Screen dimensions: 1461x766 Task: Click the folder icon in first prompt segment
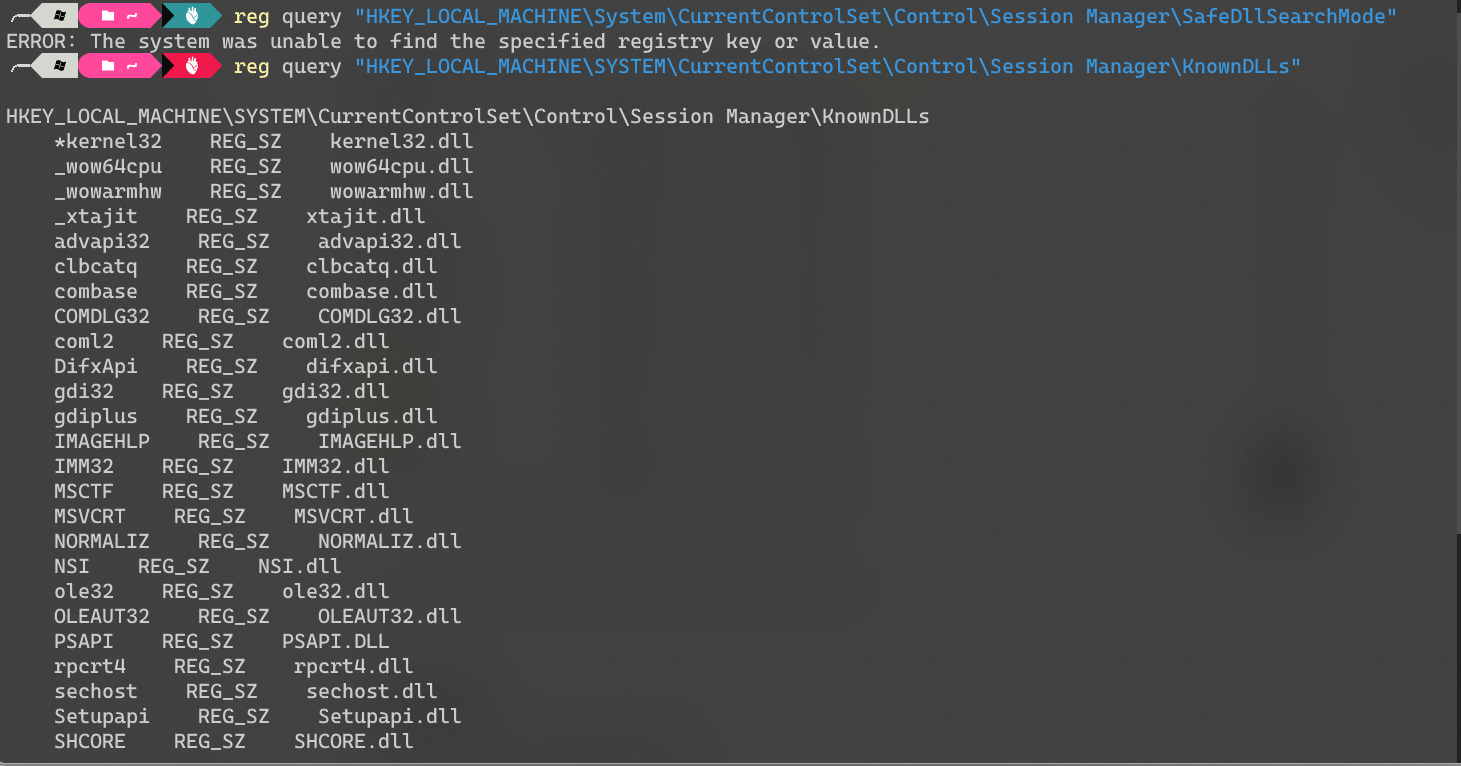click(x=108, y=16)
